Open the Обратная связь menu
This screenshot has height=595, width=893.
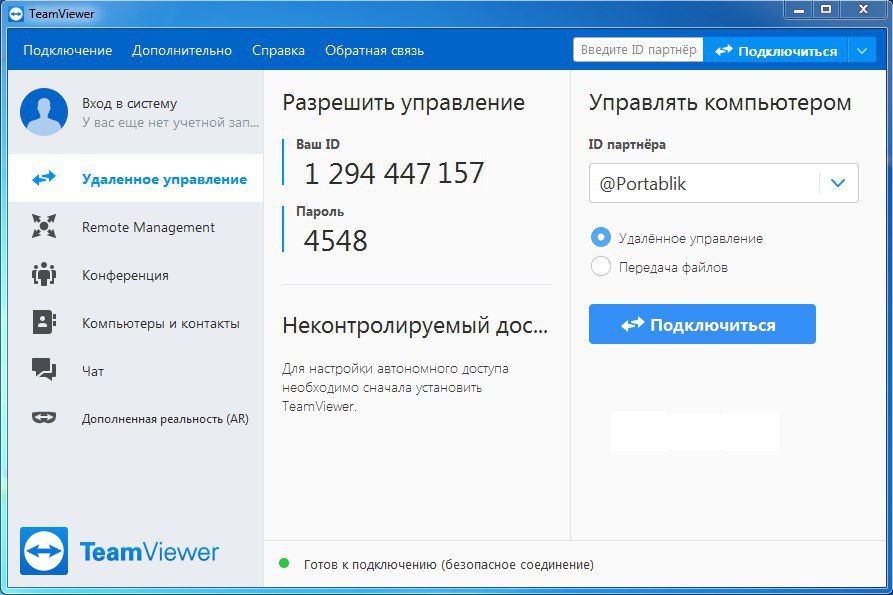click(x=374, y=51)
